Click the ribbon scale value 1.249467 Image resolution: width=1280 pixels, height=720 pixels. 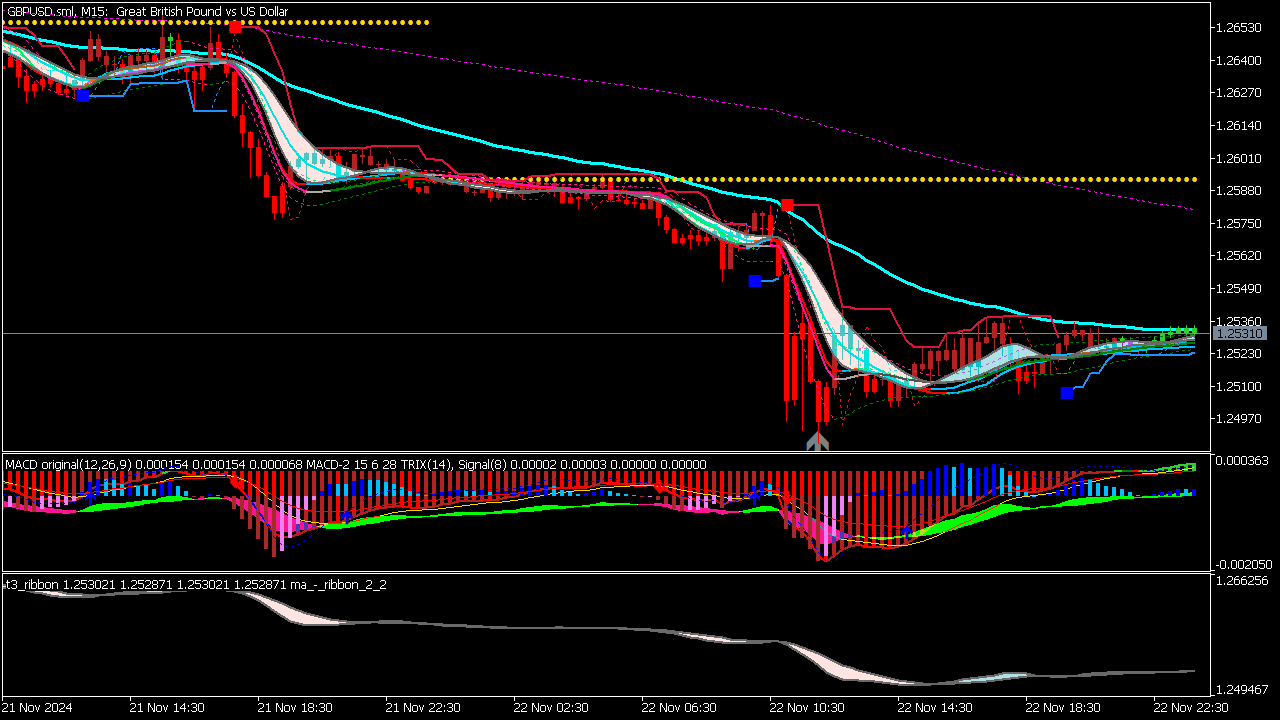1241,690
